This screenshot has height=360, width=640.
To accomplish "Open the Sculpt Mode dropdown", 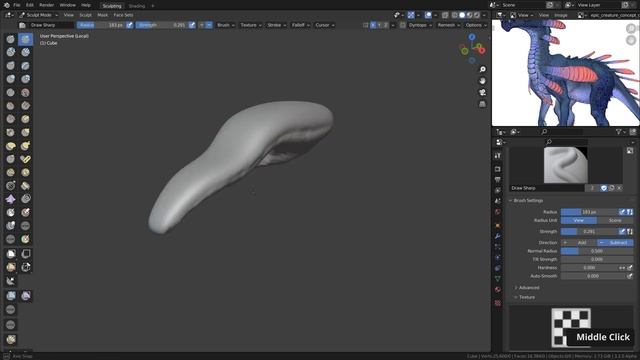I will [x=38, y=15].
